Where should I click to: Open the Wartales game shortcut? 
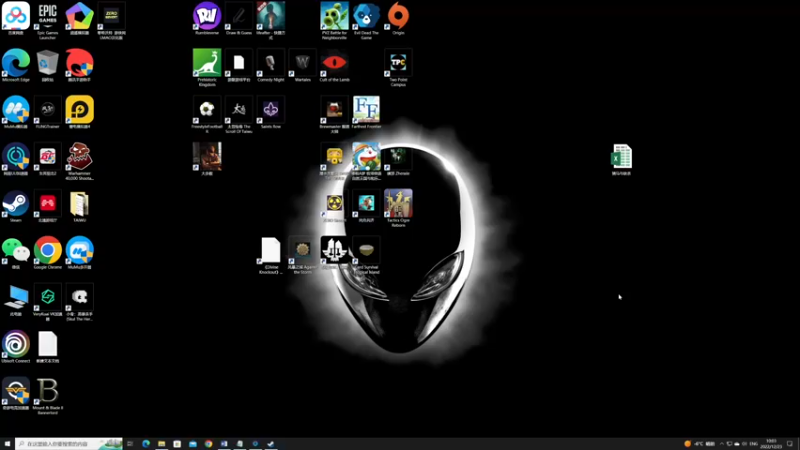point(303,65)
